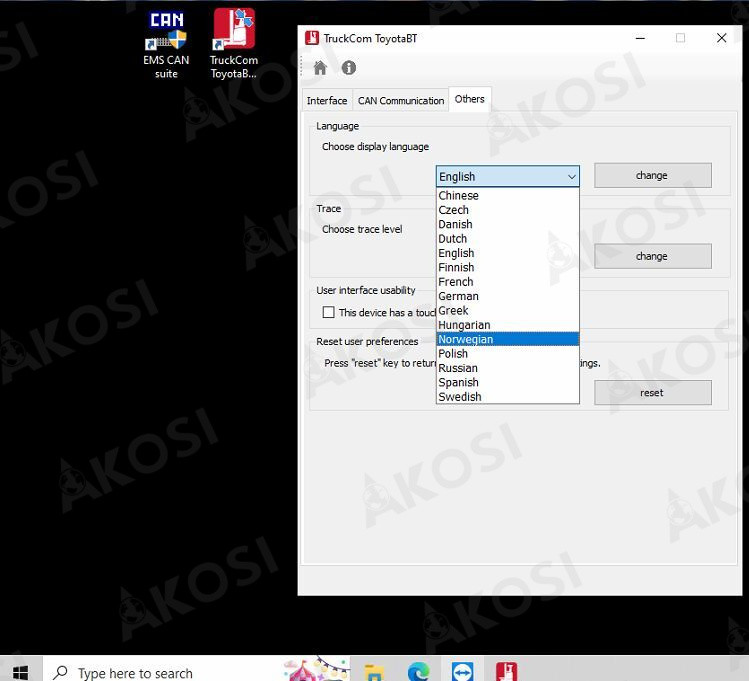Click the reset user preferences button
Image resolution: width=749 pixels, height=681 pixels.
[x=652, y=393]
